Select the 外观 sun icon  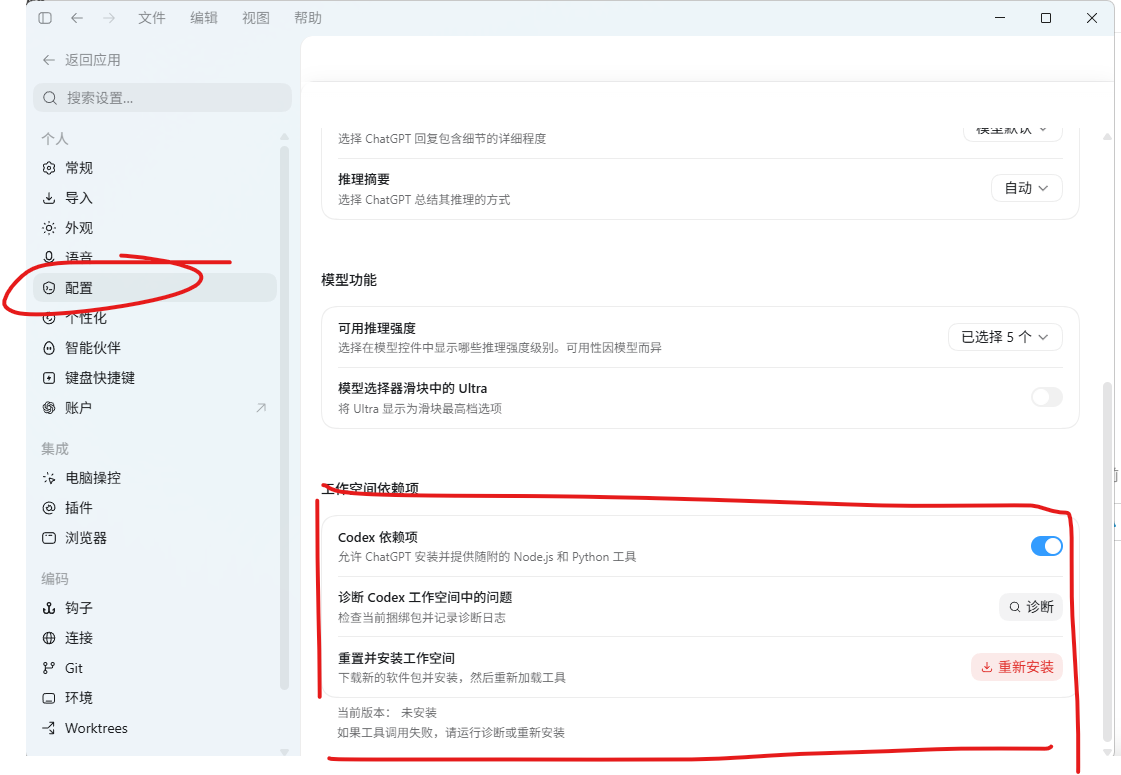tap(49, 228)
